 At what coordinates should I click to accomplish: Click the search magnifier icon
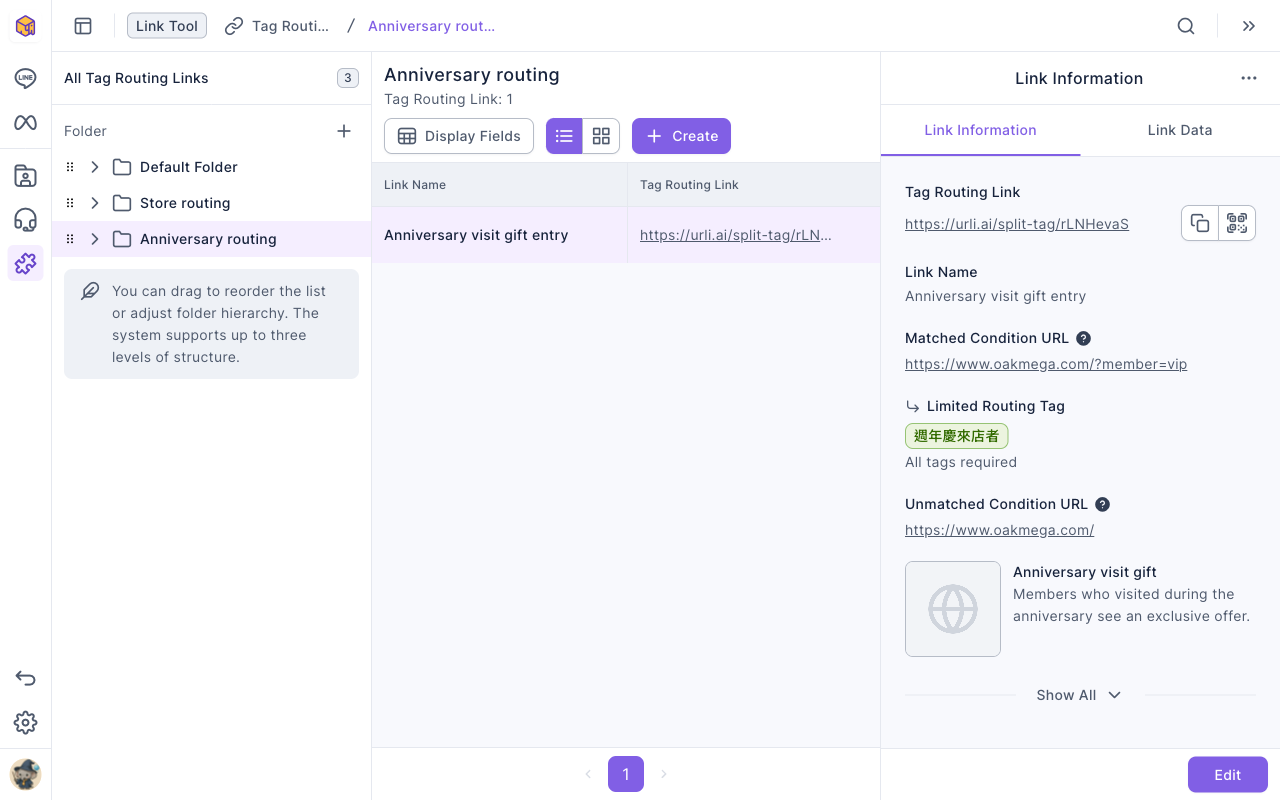[x=1186, y=26]
